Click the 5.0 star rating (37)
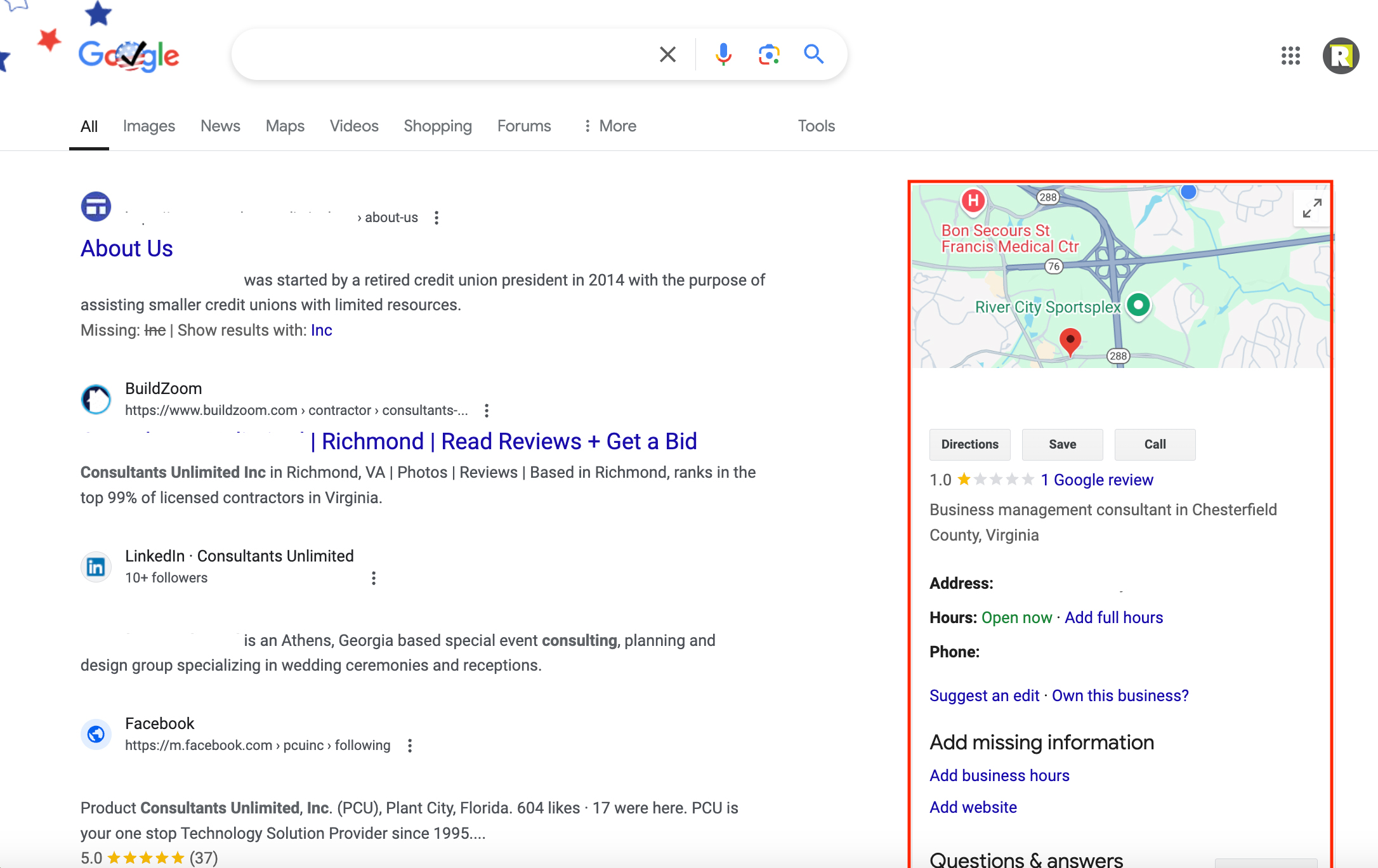This screenshot has width=1378, height=868. (x=149, y=858)
